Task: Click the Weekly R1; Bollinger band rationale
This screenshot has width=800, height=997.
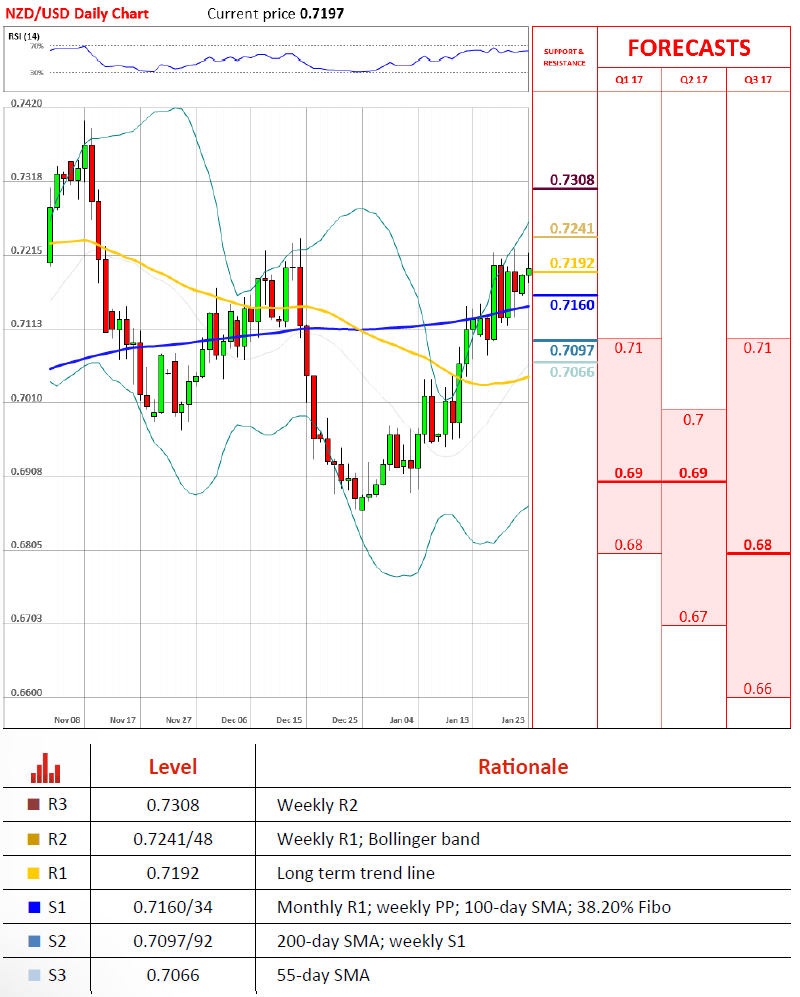Action: coord(378,840)
